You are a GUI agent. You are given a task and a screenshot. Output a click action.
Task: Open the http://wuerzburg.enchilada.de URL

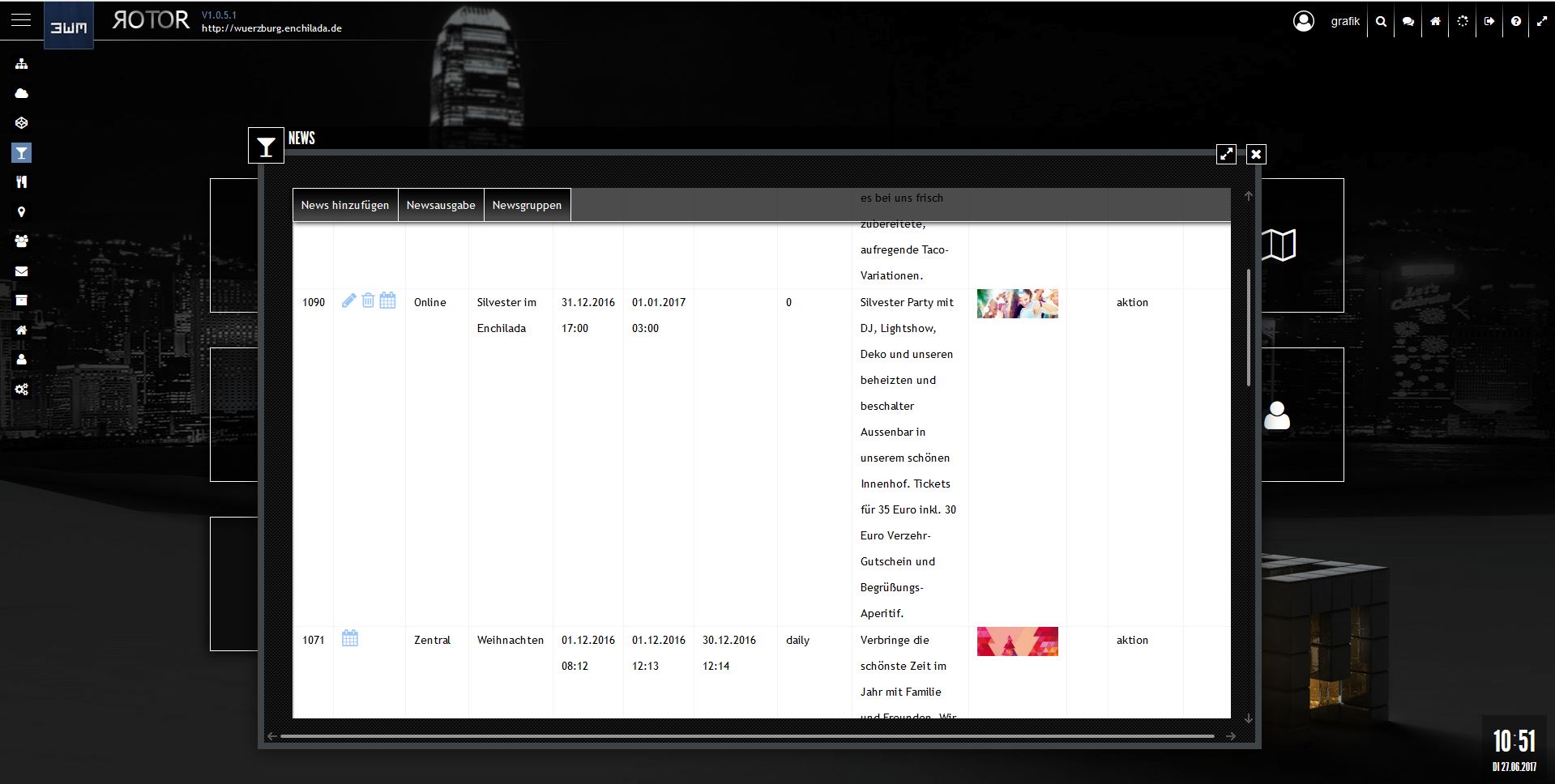point(271,28)
